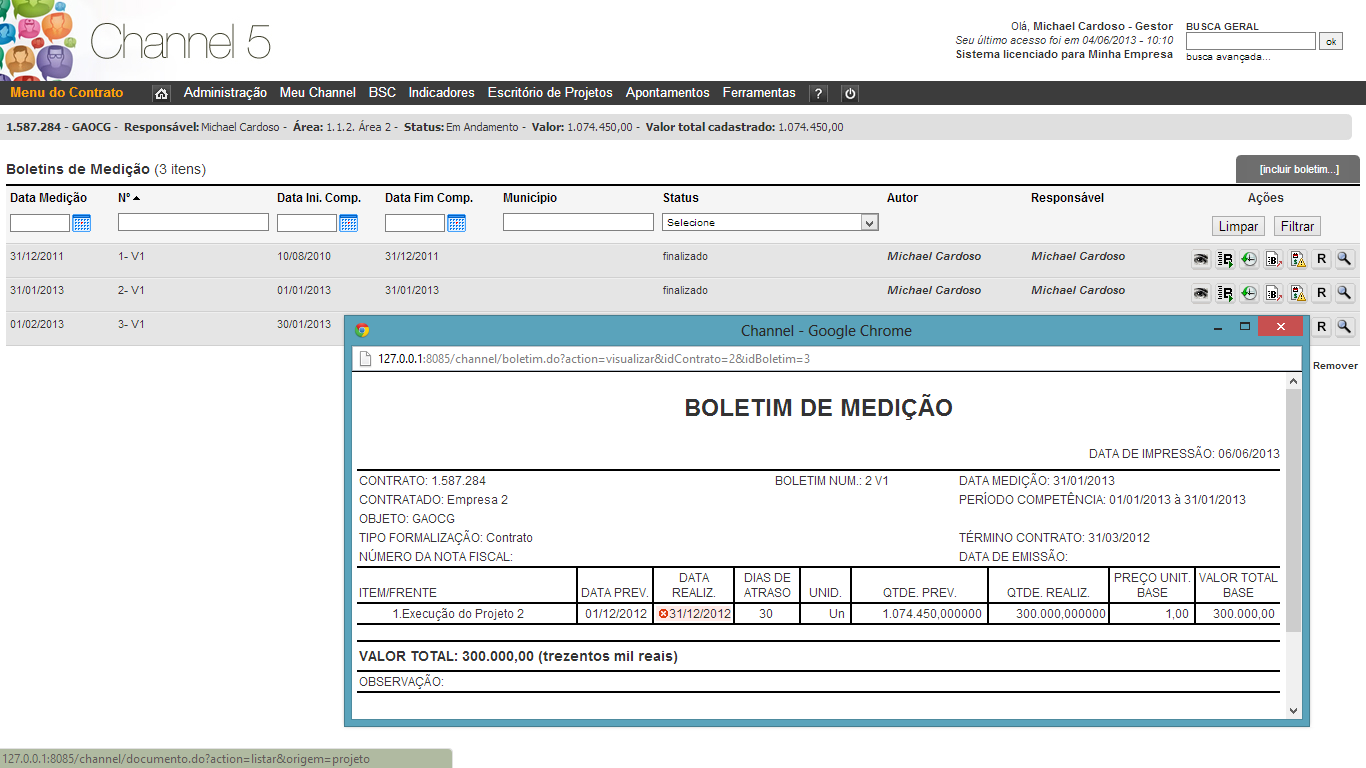
Task: Click the R icon in the 1- V1 row
Action: pyautogui.click(x=1321, y=260)
